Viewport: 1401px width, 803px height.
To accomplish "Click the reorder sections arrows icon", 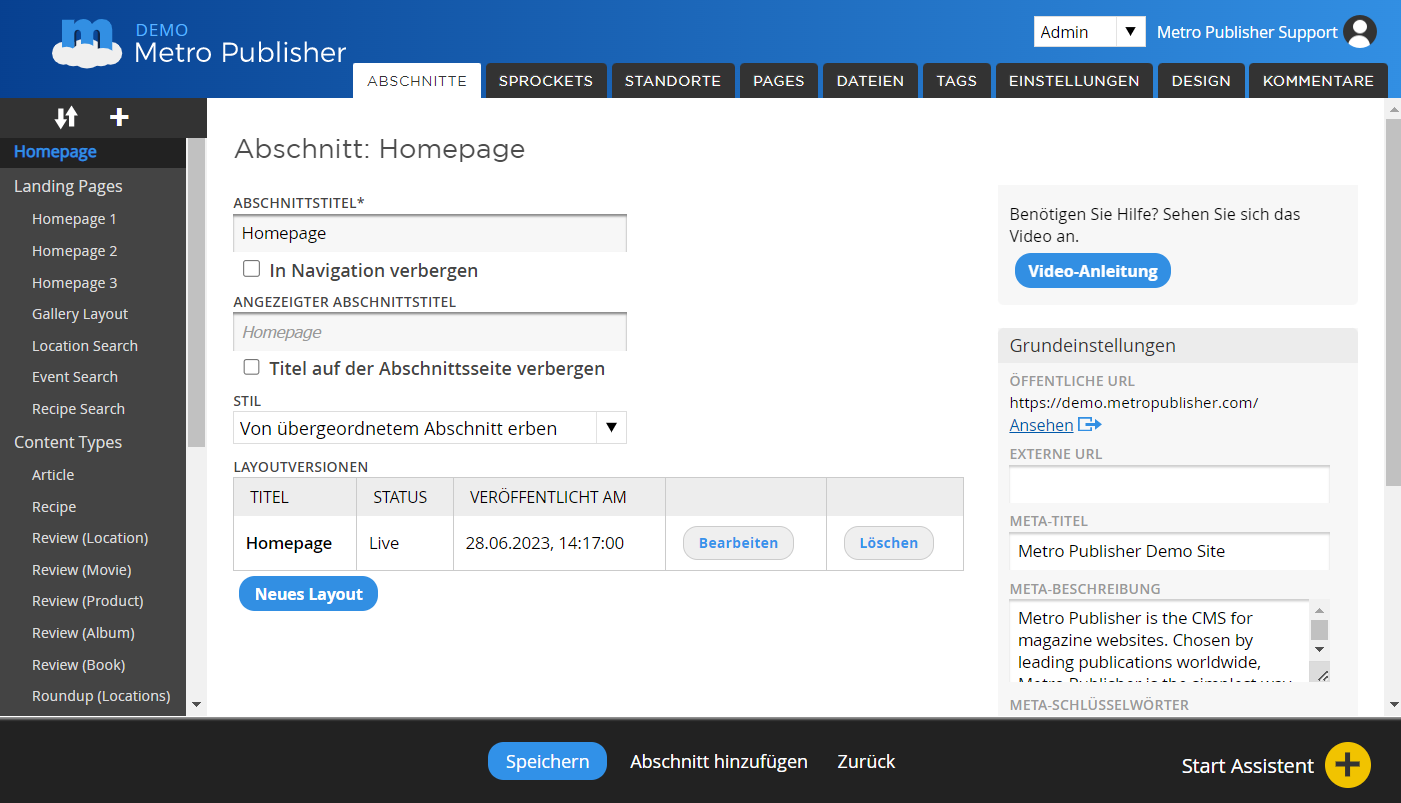I will coord(66,117).
